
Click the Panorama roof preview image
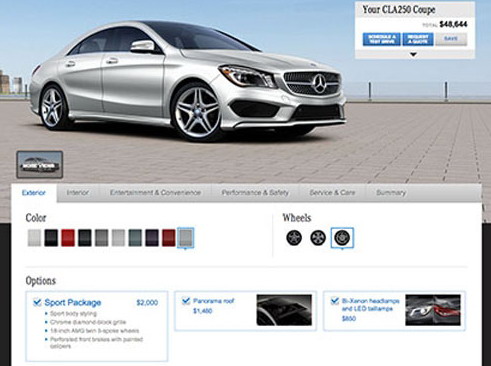(x=284, y=310)
